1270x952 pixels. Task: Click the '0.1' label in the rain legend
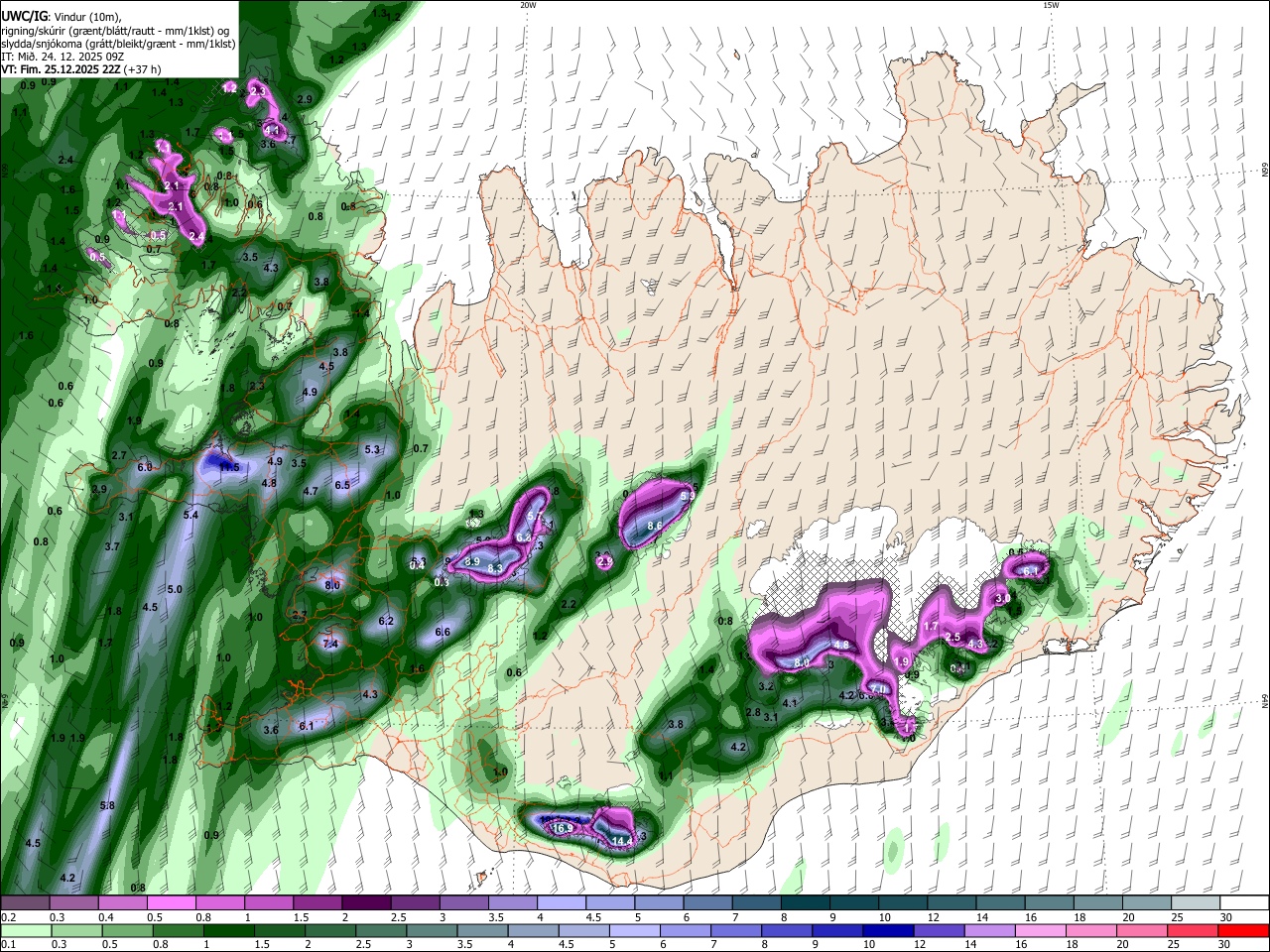pyautogui.click(x=8, y=945)
